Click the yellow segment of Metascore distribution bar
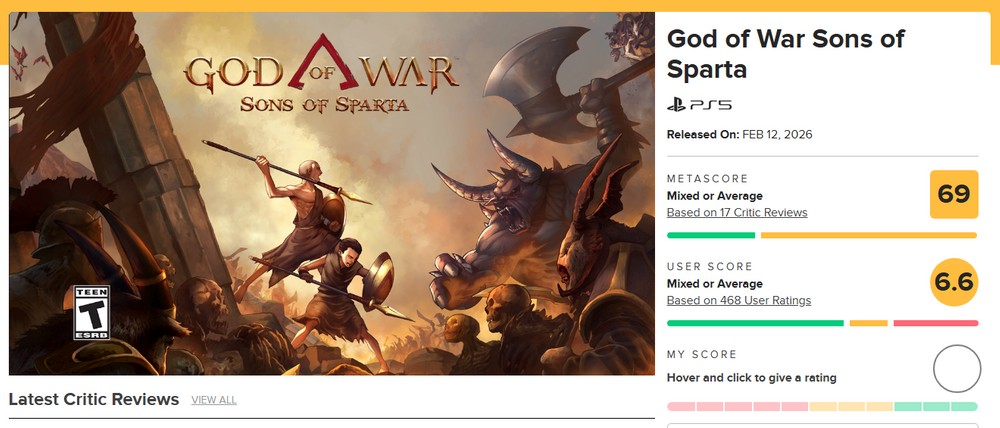 pos(868,235)
